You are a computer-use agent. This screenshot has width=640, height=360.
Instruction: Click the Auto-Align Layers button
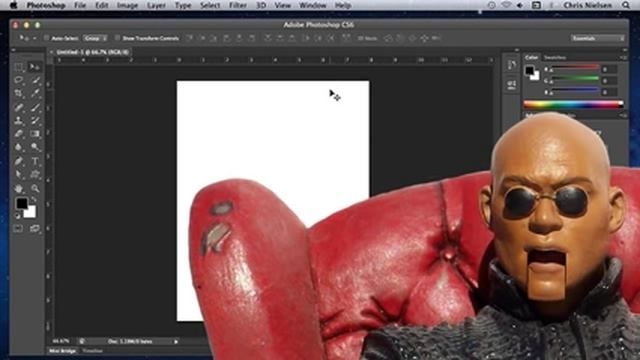tap(346, 38)
